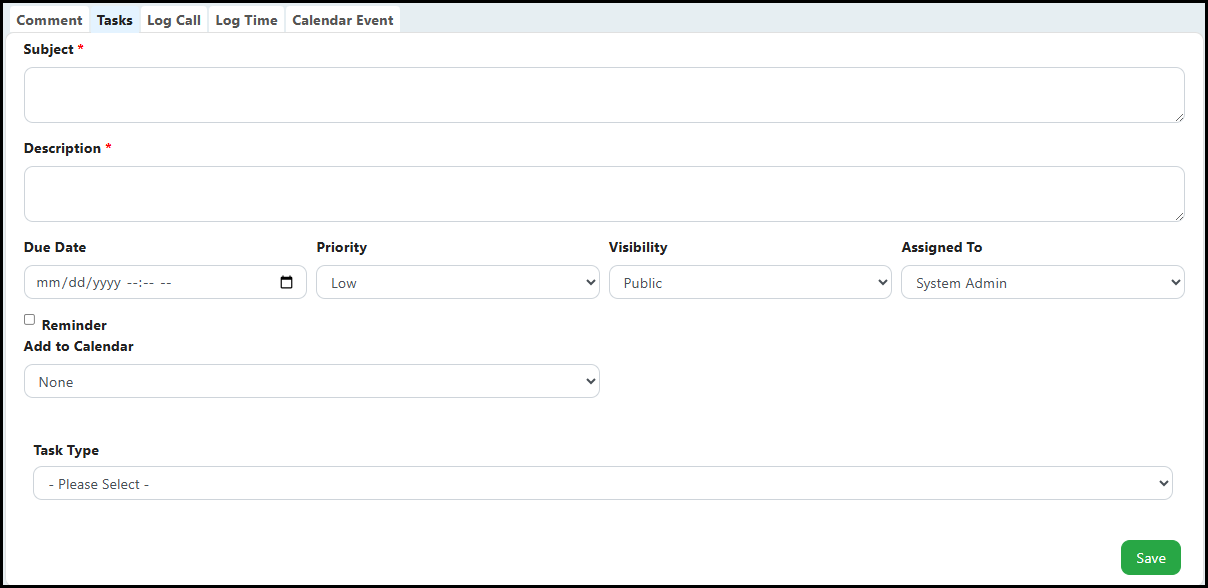Expand the Visibility dropdown set to Public
The width and height of the screenshot is (1208, 588).
click(x=750, y=282)
